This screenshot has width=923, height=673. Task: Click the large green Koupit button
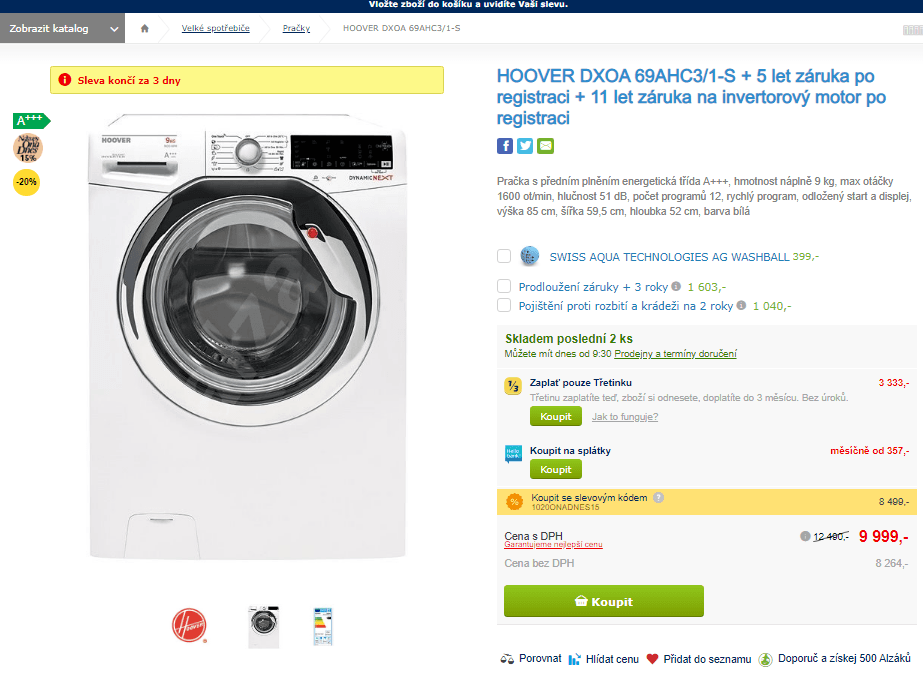(x=604, y=601)
